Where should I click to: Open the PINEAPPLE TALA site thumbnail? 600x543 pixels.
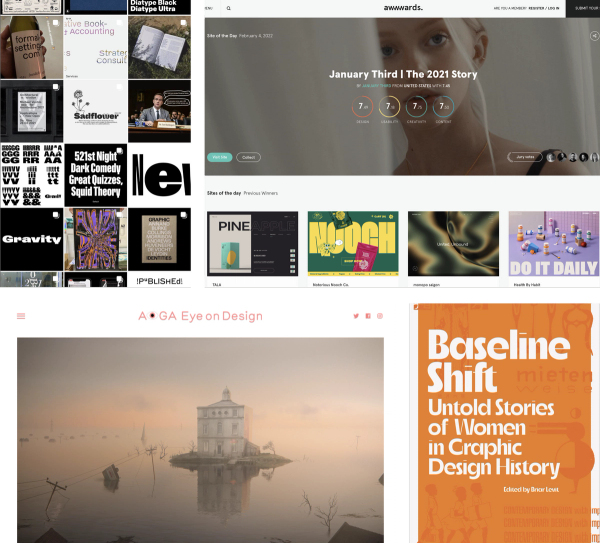(253, 243)
